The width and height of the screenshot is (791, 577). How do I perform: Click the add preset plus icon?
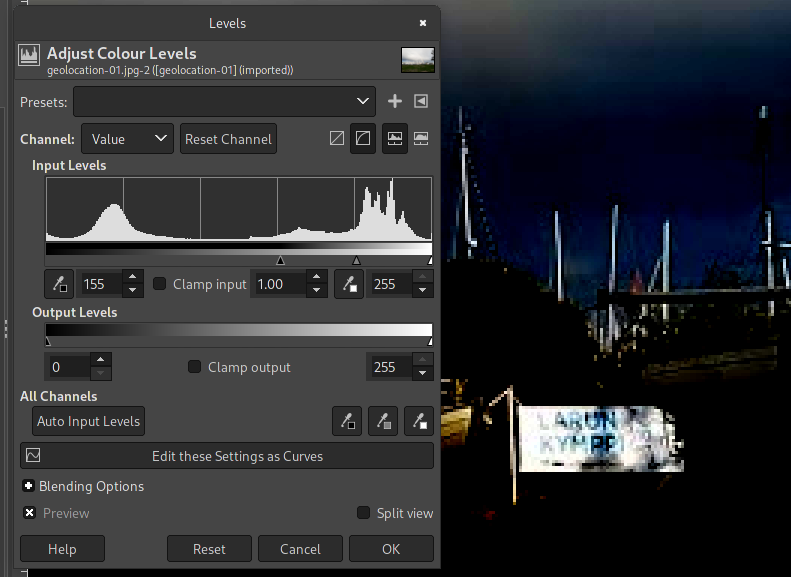pos(394,101)
